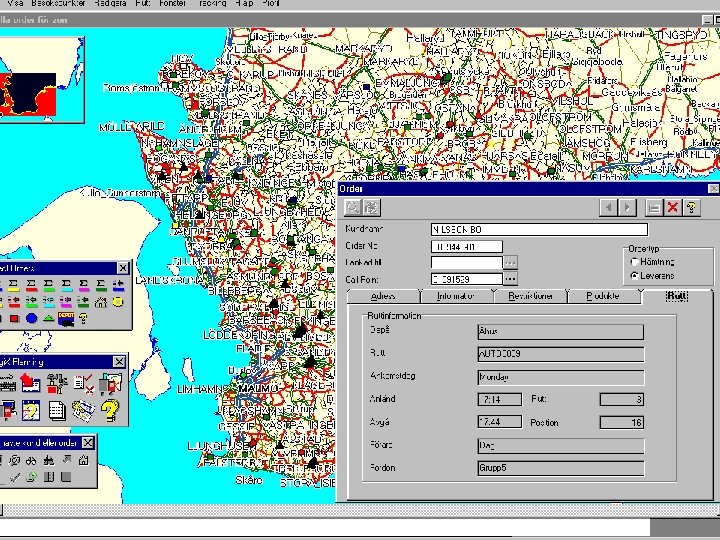
Task: Click the yellow circle marker icon
Action: [x=118, y=302]
